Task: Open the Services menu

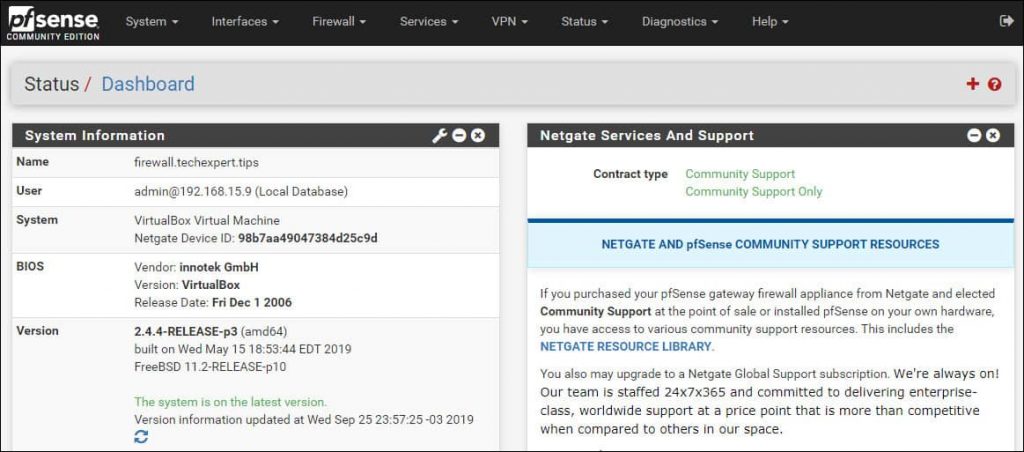Action: pyautogui.click(x=429, y=22)
